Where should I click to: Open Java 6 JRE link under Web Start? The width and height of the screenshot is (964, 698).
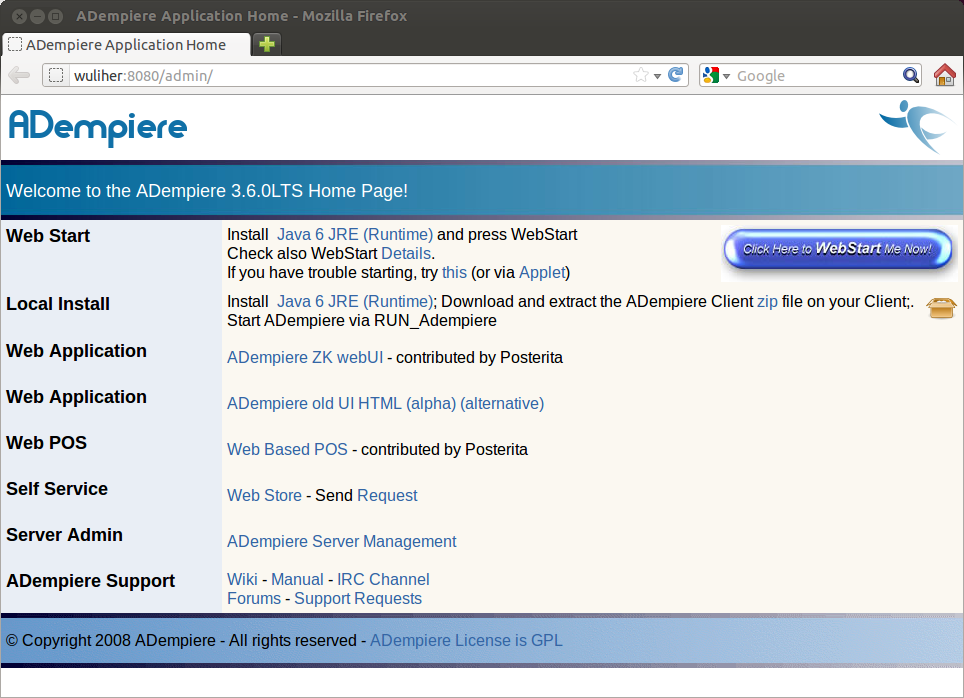click(x=355, y=234)
